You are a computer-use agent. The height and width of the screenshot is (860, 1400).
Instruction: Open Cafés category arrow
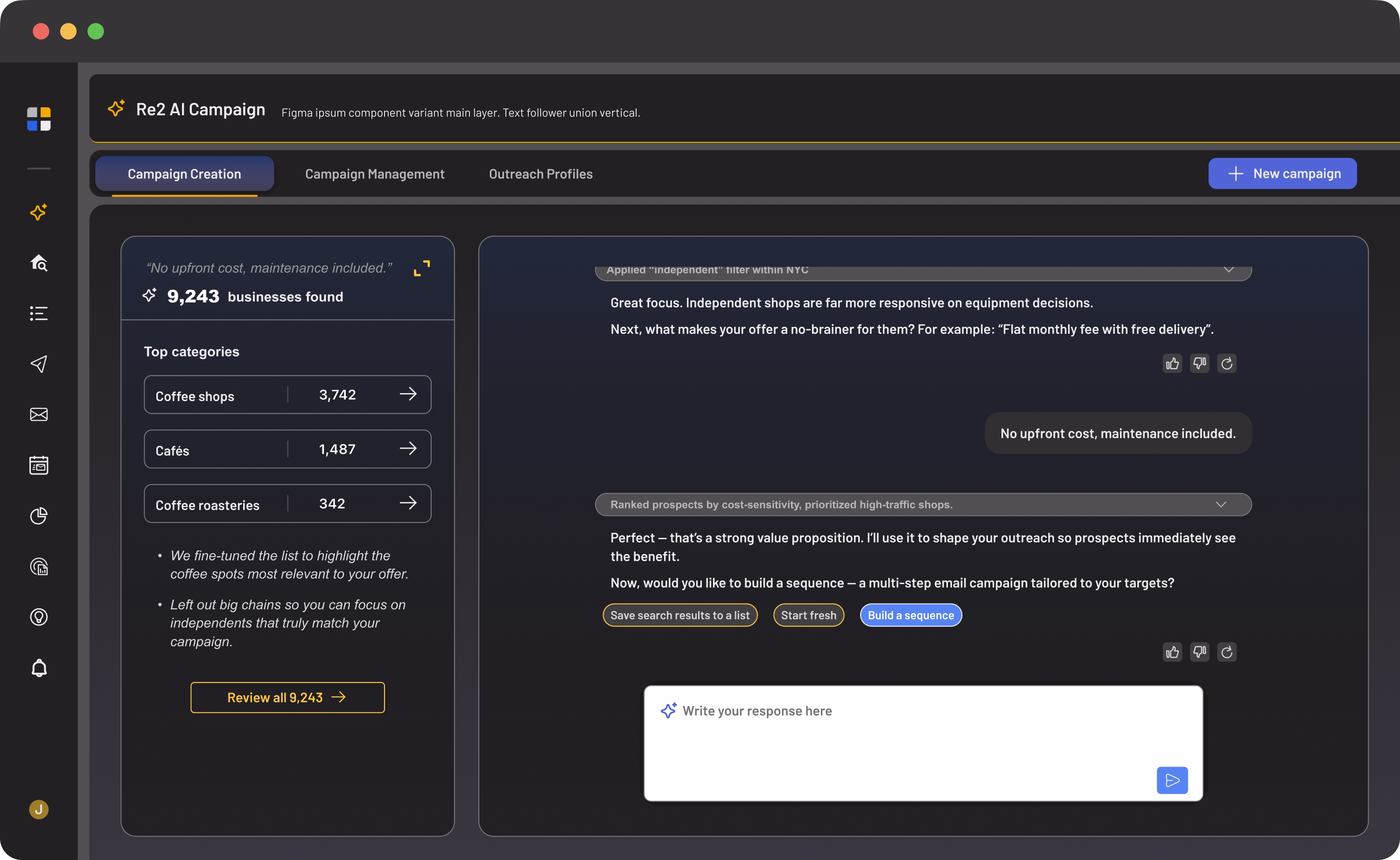pyautogui.click(x=408, y=449)
